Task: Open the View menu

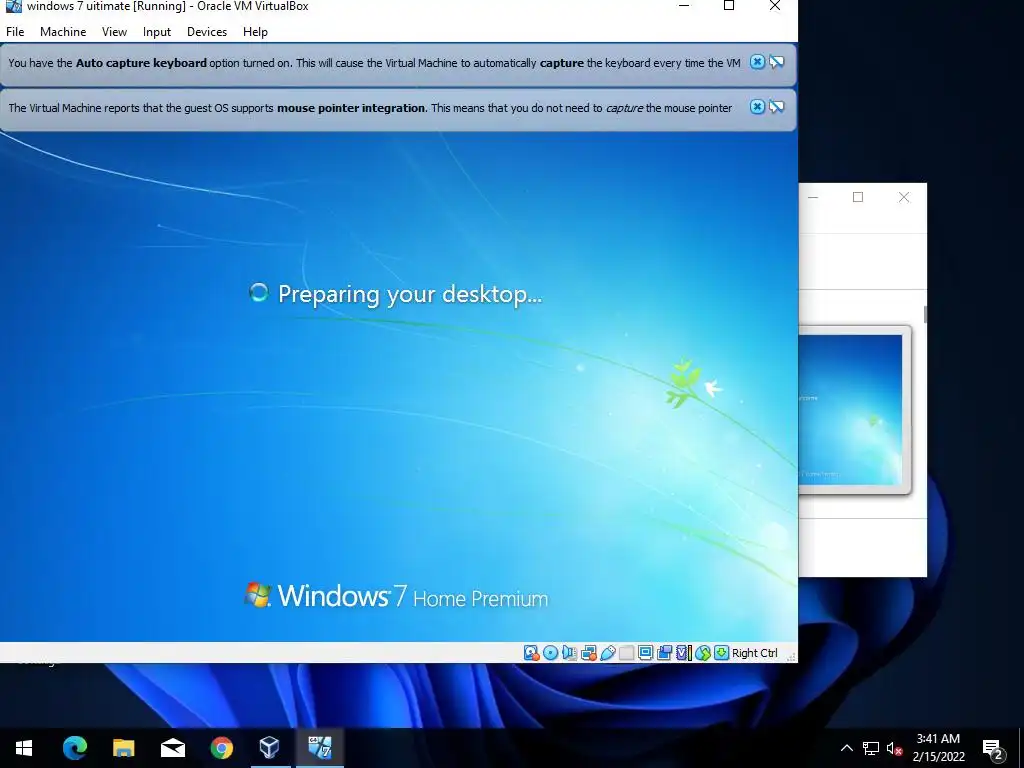Action: tap(114, 31)
